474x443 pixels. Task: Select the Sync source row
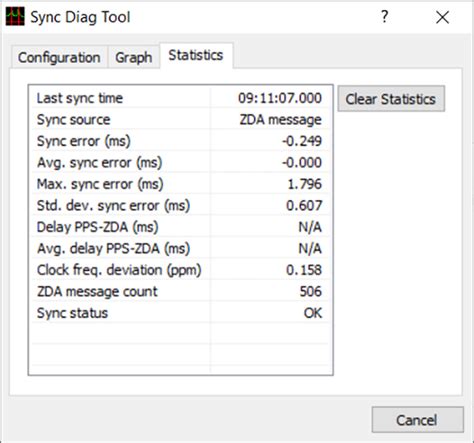[180, 119]
